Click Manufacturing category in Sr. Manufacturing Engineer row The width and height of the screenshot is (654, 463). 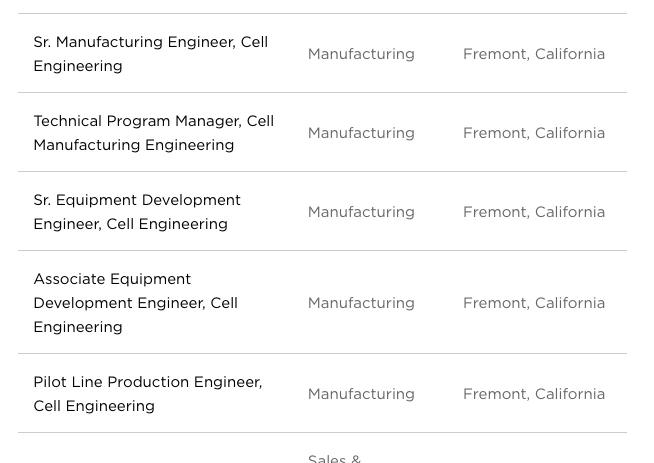click(x=361, y=54)
